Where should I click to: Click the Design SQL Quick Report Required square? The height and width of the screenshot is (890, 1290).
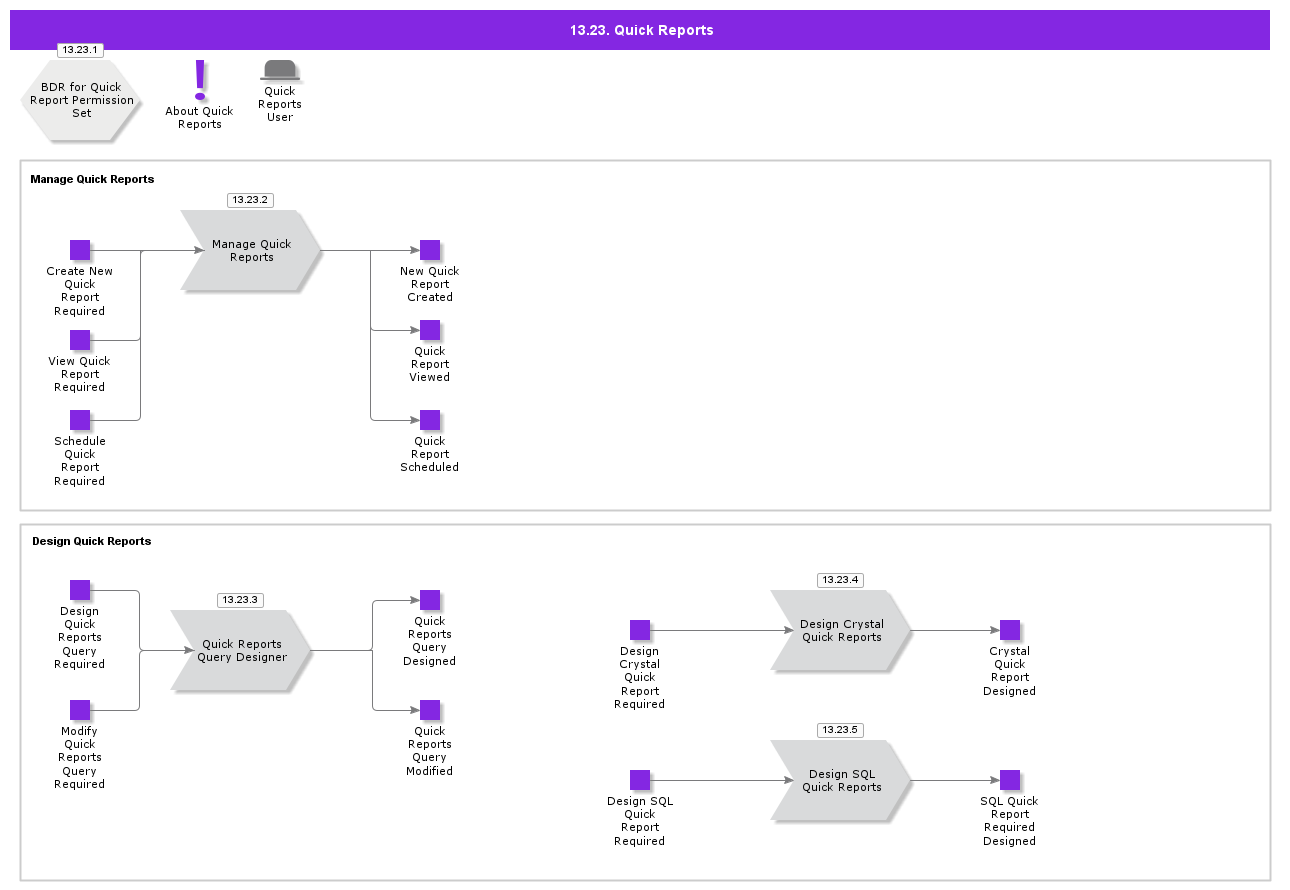pos(640,780)
